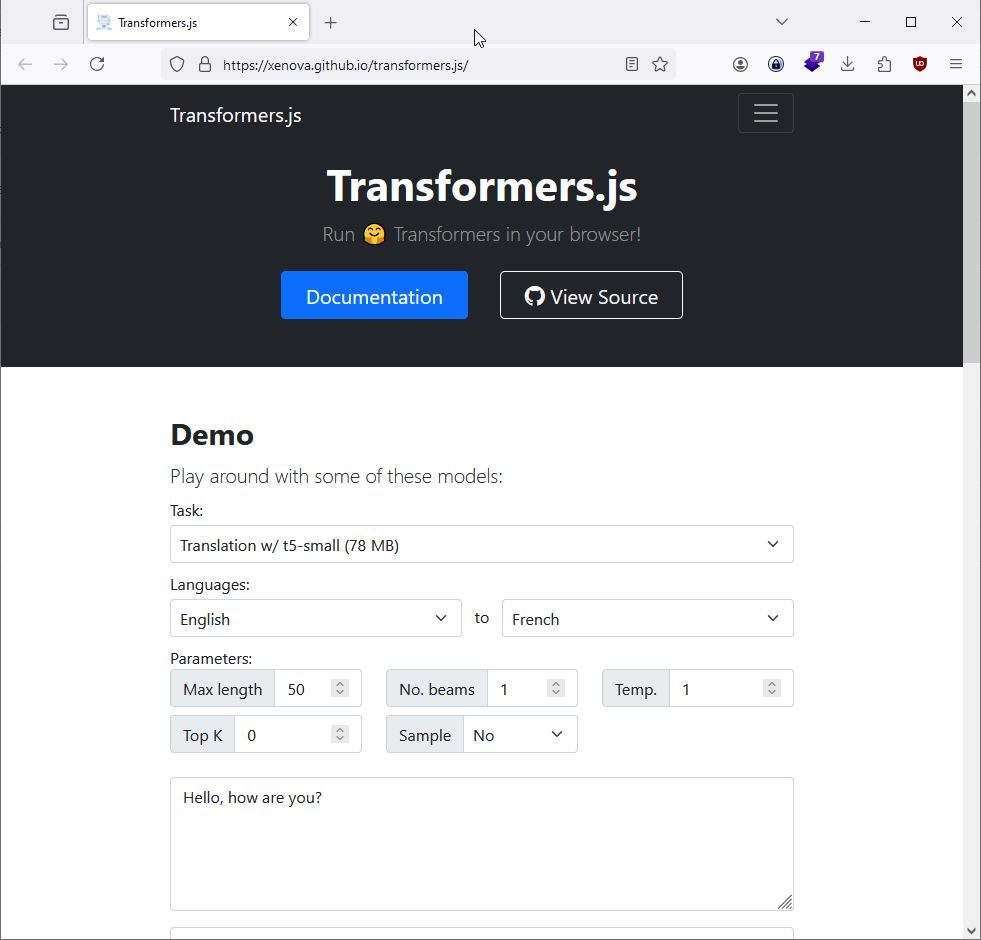Image resolution: width=981 pixels, height=940 pixels.
Task: Open the tracking protection shield panel
Action: click(177, 64)
